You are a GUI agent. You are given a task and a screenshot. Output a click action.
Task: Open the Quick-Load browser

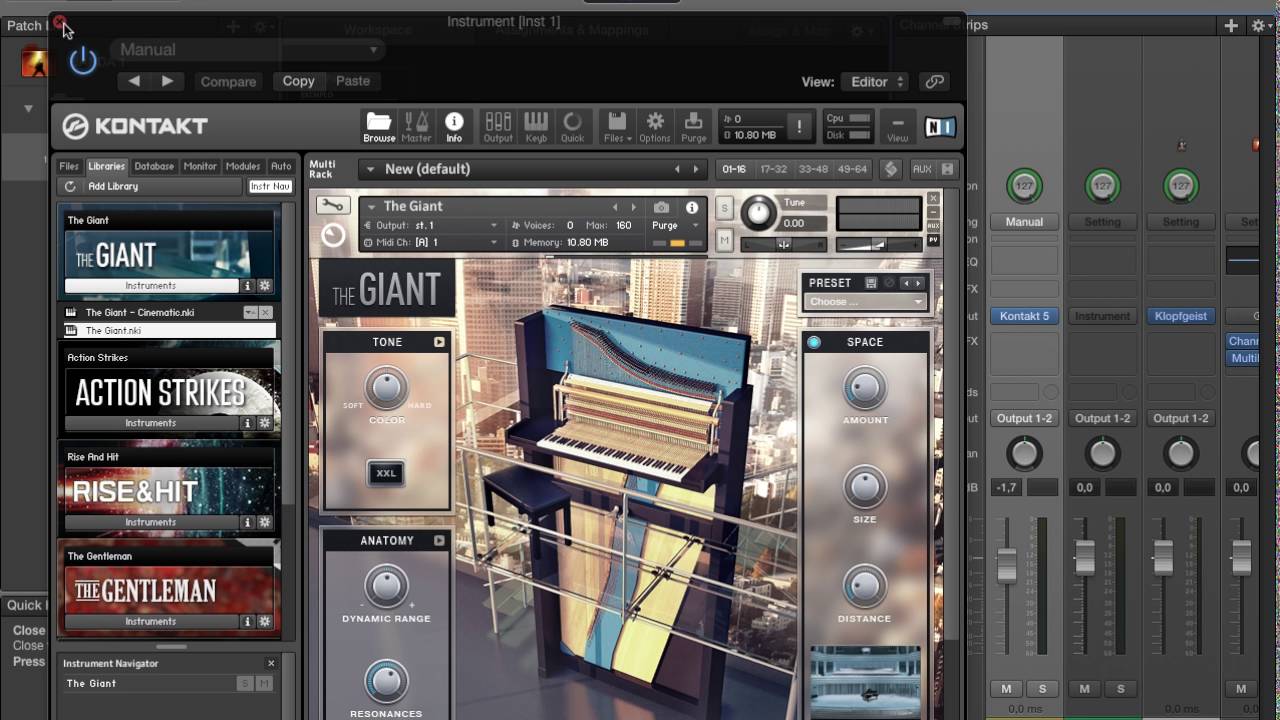click(573, 127)
